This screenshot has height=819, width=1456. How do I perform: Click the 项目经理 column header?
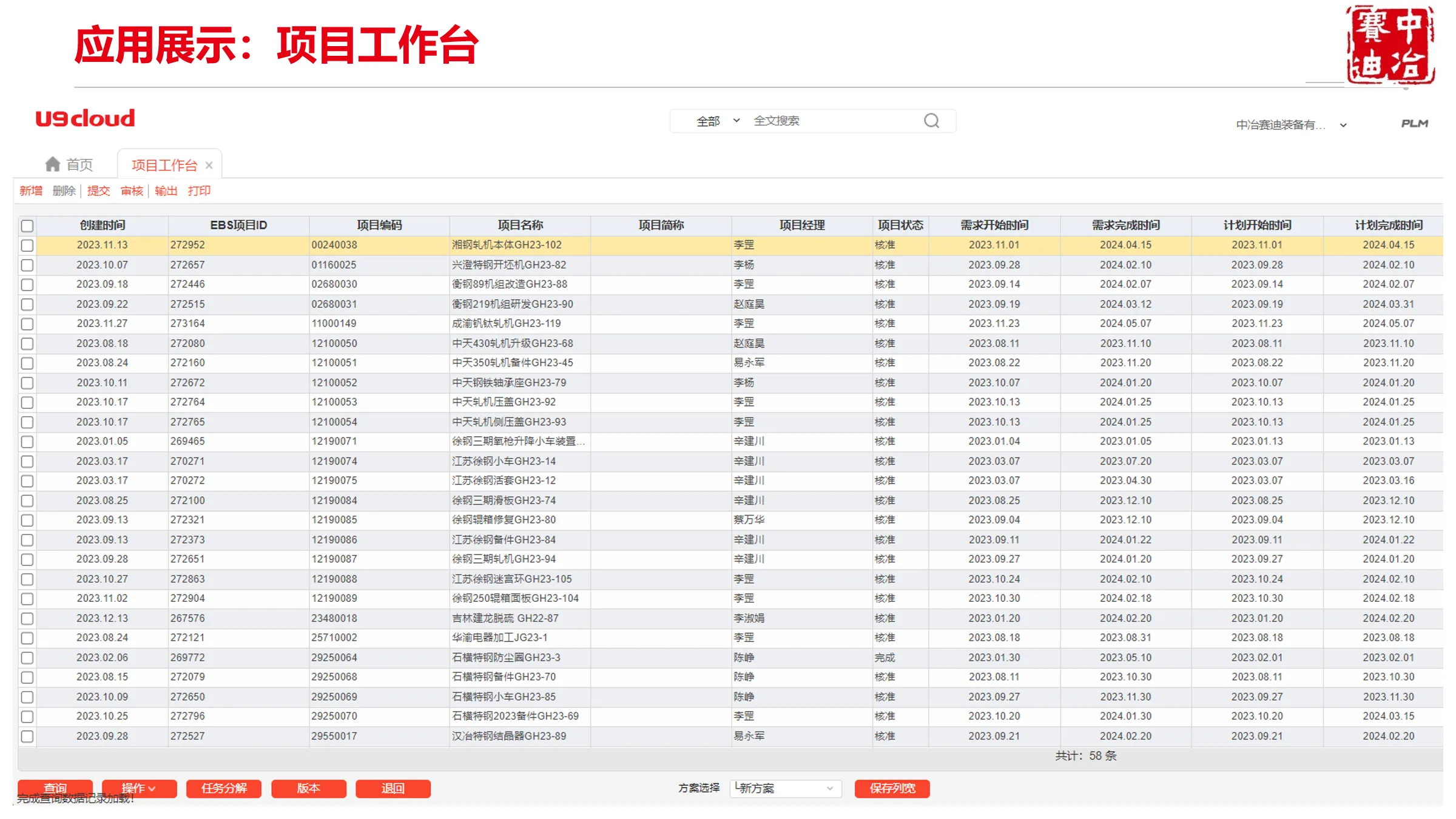tap(802, 225)
